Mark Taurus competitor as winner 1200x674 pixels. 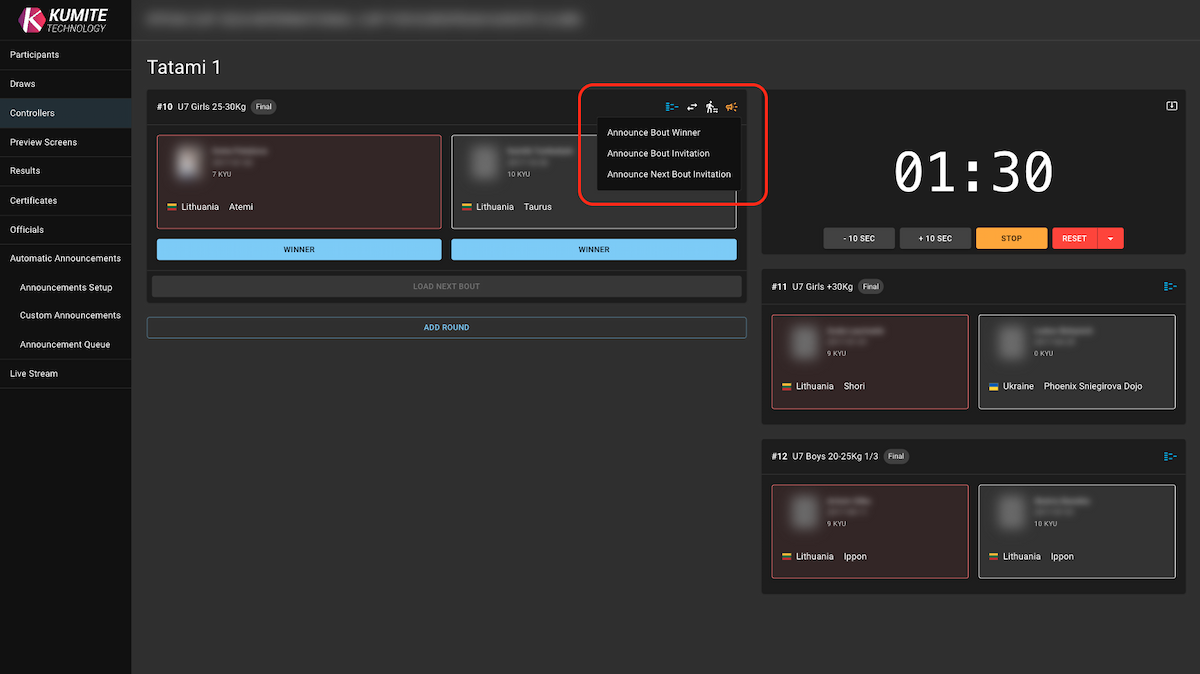pyautogui.click(x=593, y=250)
